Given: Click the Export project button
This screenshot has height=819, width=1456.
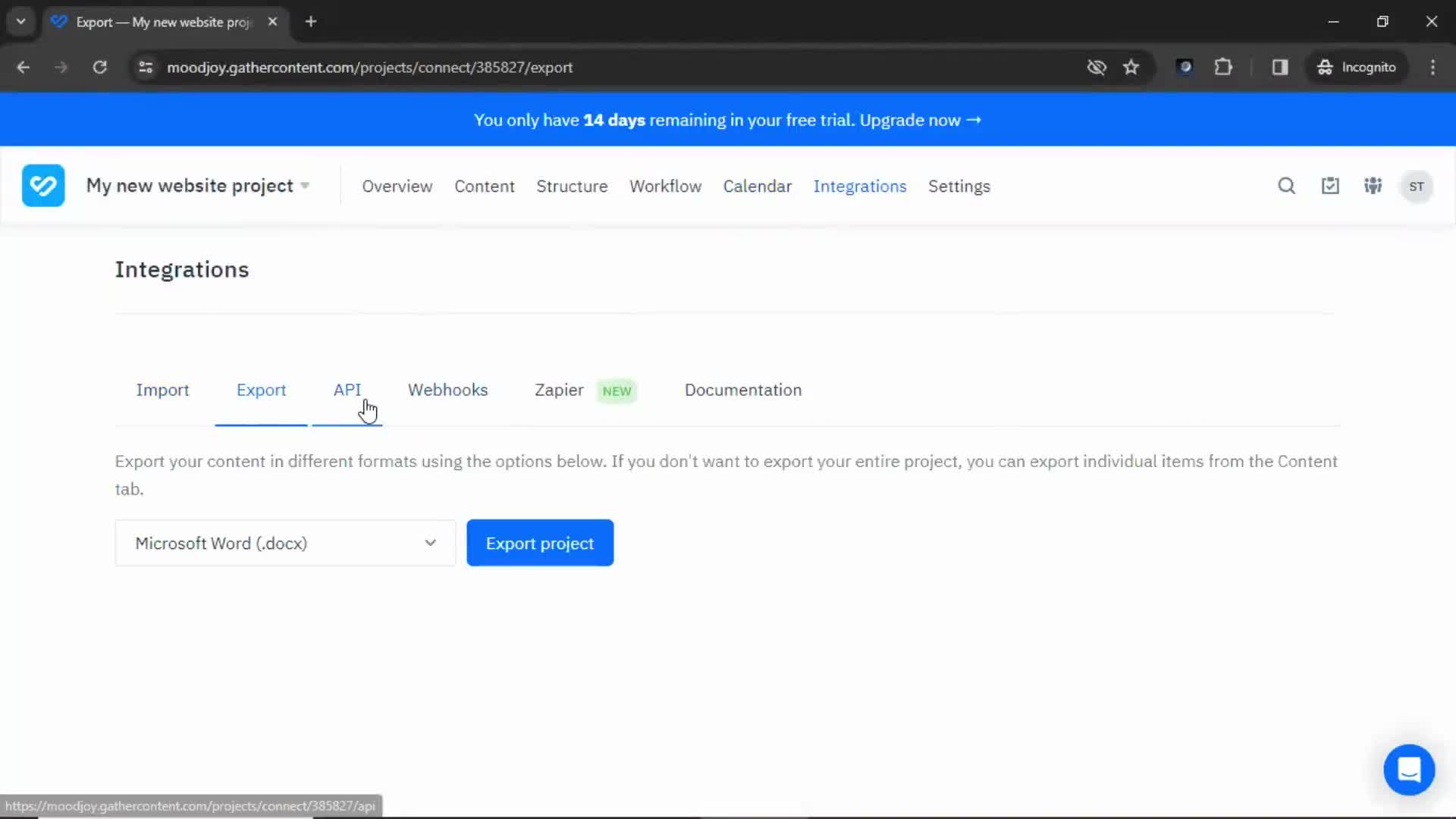Looking at the screenshot, I should pos(540,542).
